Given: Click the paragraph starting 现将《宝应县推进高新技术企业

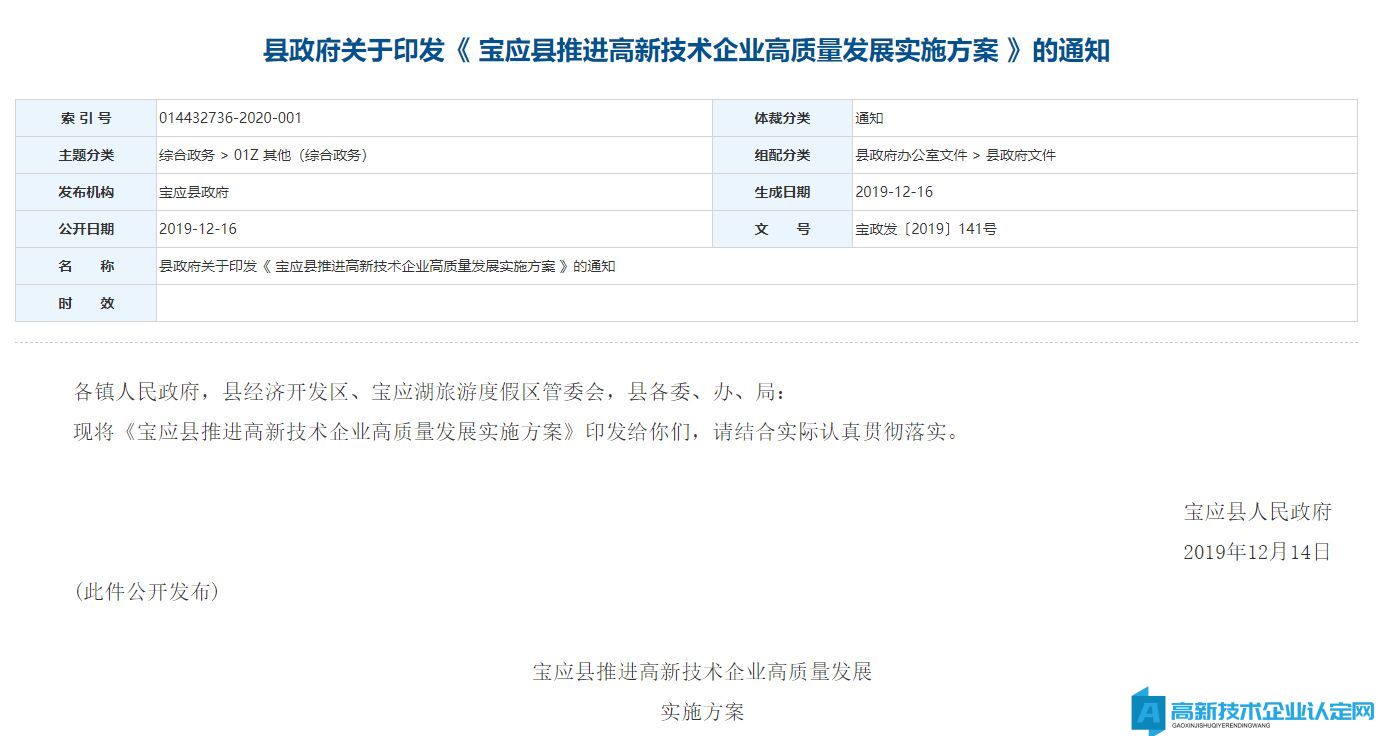Looking at the screenshot, I should pos(517,433).
